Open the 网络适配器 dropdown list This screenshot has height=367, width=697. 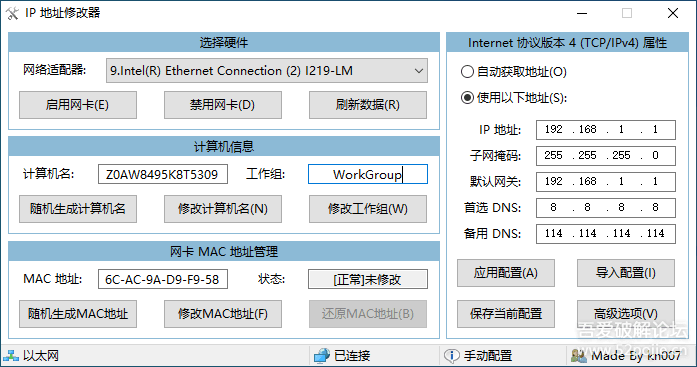pyautogui.click(x=267, y=71)
